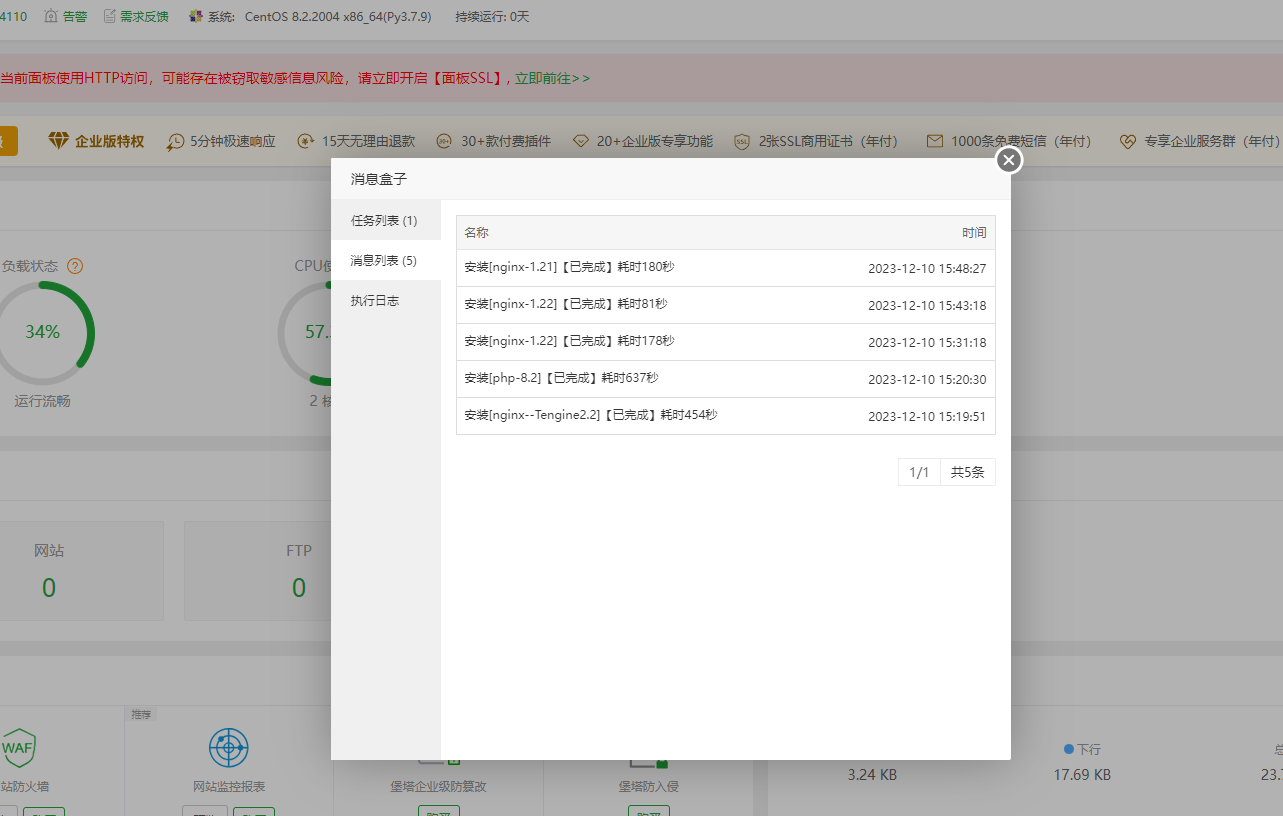Viewport: 1283px width, 816px height.
Task: Close the 消息盒子 dialog
Action: point(1009,160)
